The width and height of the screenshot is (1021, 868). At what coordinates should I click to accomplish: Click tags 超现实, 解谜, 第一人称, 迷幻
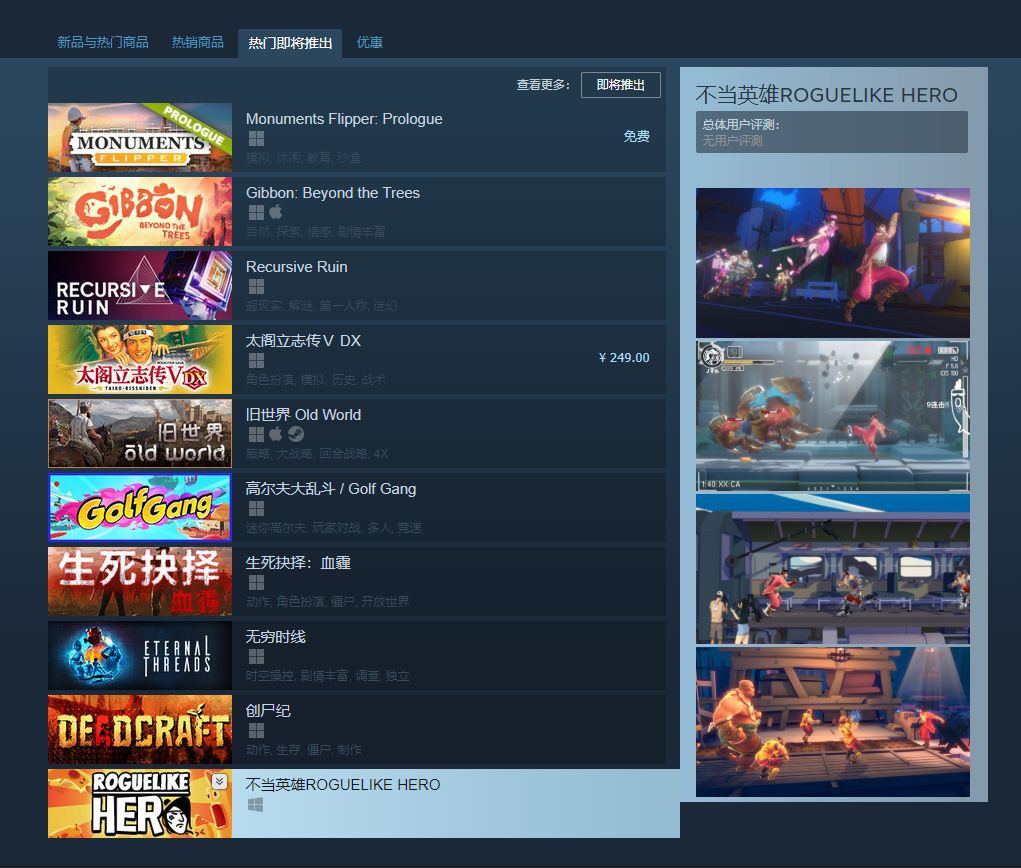[x=321, y=305]
